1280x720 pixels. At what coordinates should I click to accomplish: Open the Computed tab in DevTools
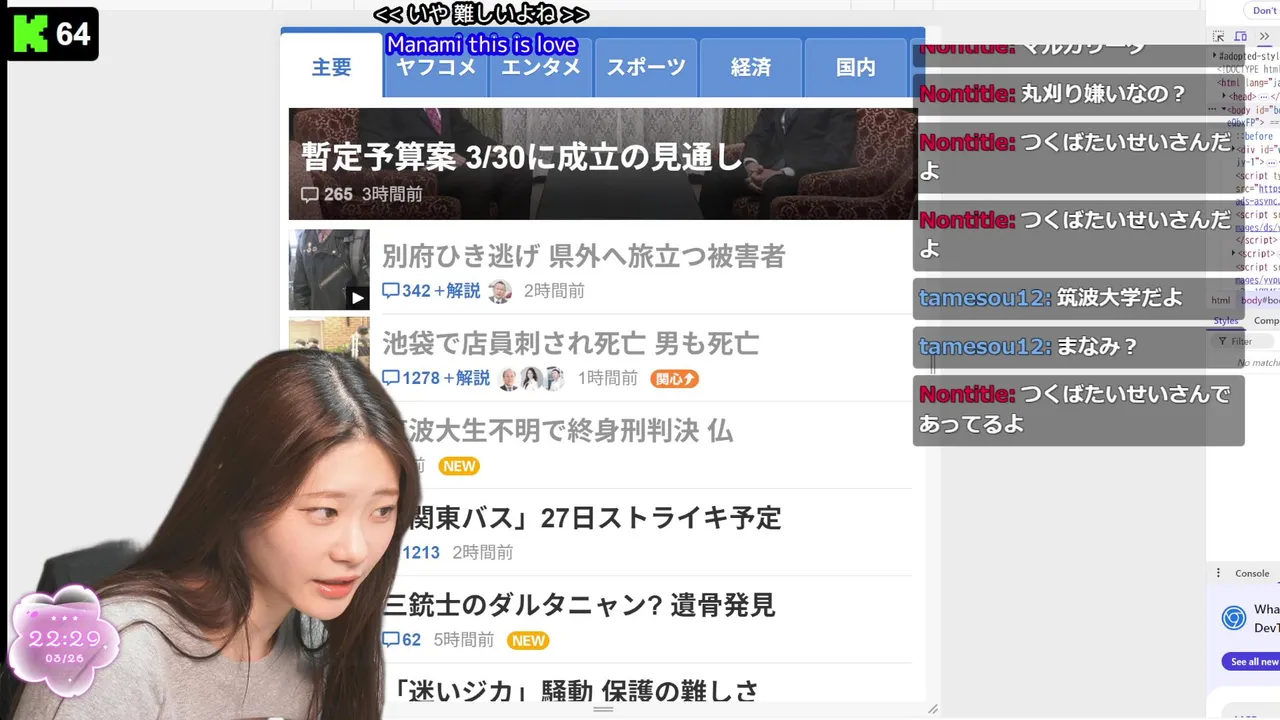(1266, 321)
